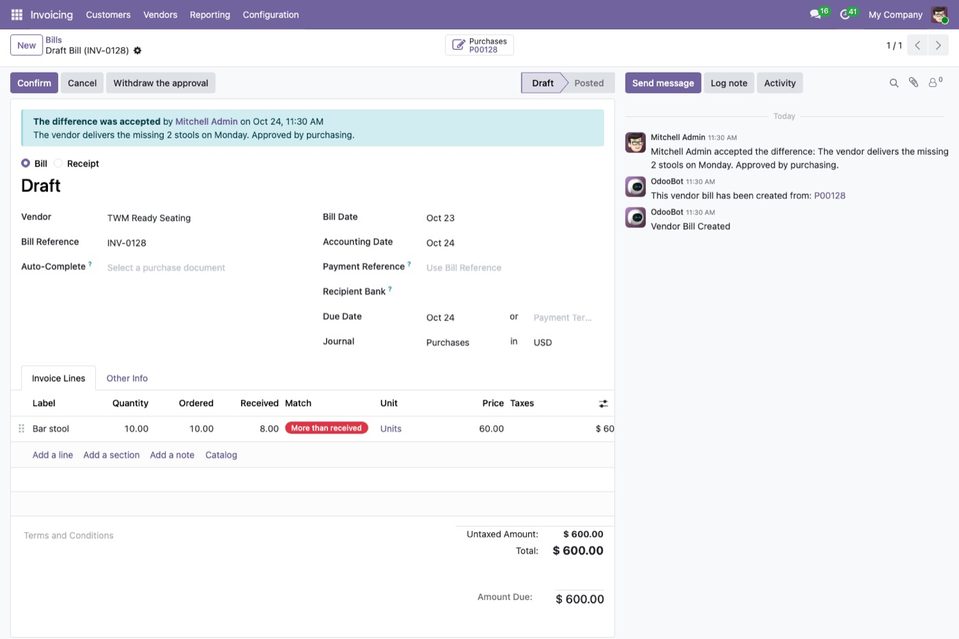
Task: Open the Vendors menu
Action: pos(160,15)
